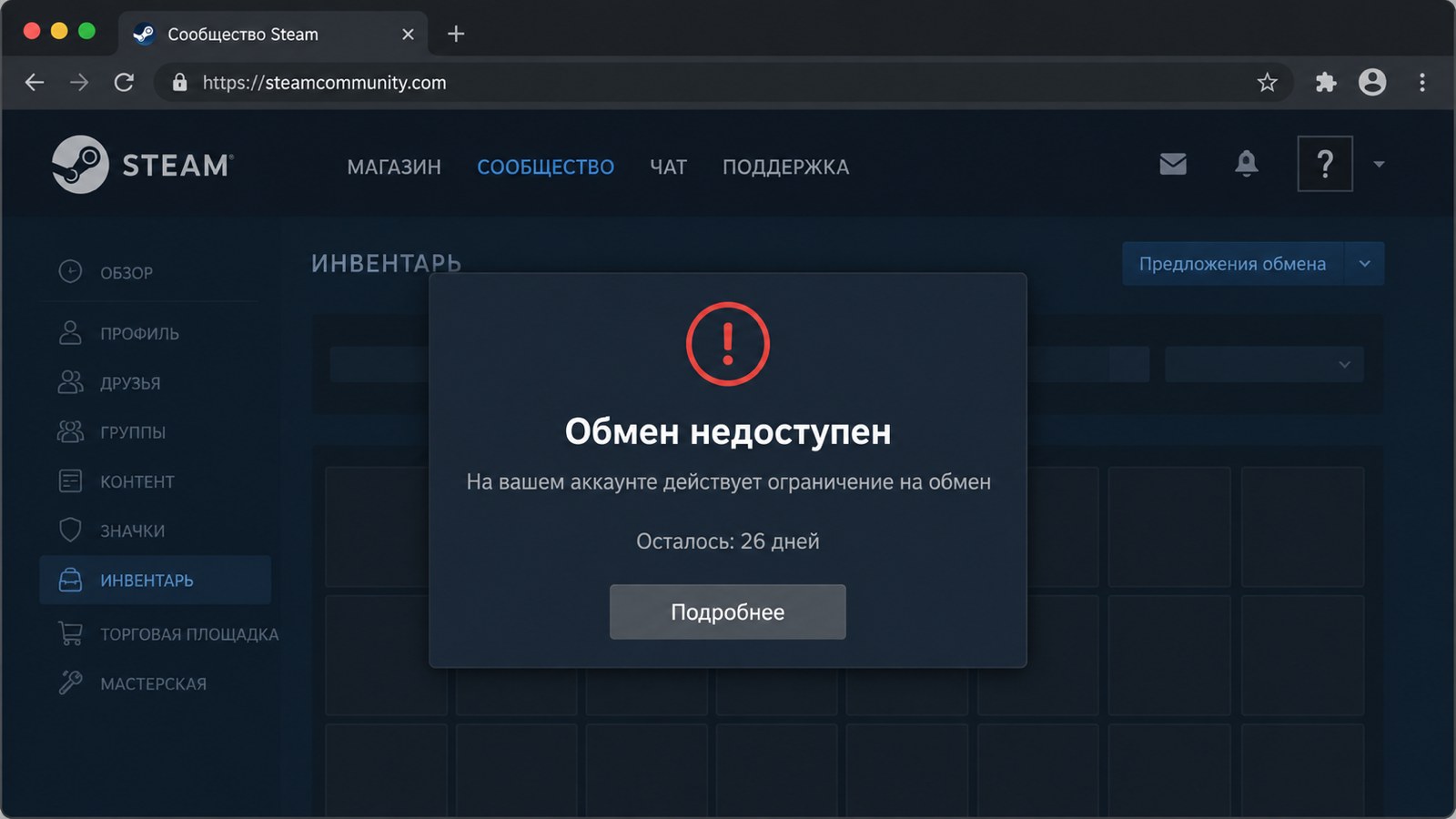Open a new browser tab with plus
Image resolution: width=1456 pixels, height=819 pixels.
(x=456, y=35)
